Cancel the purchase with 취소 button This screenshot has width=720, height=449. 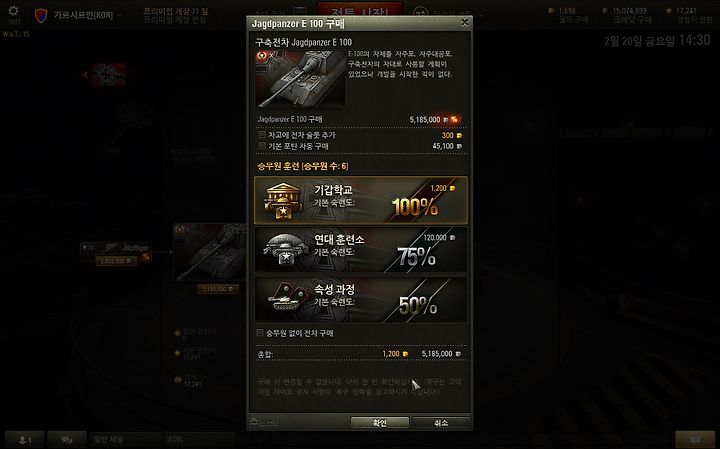tap(441, 423)
